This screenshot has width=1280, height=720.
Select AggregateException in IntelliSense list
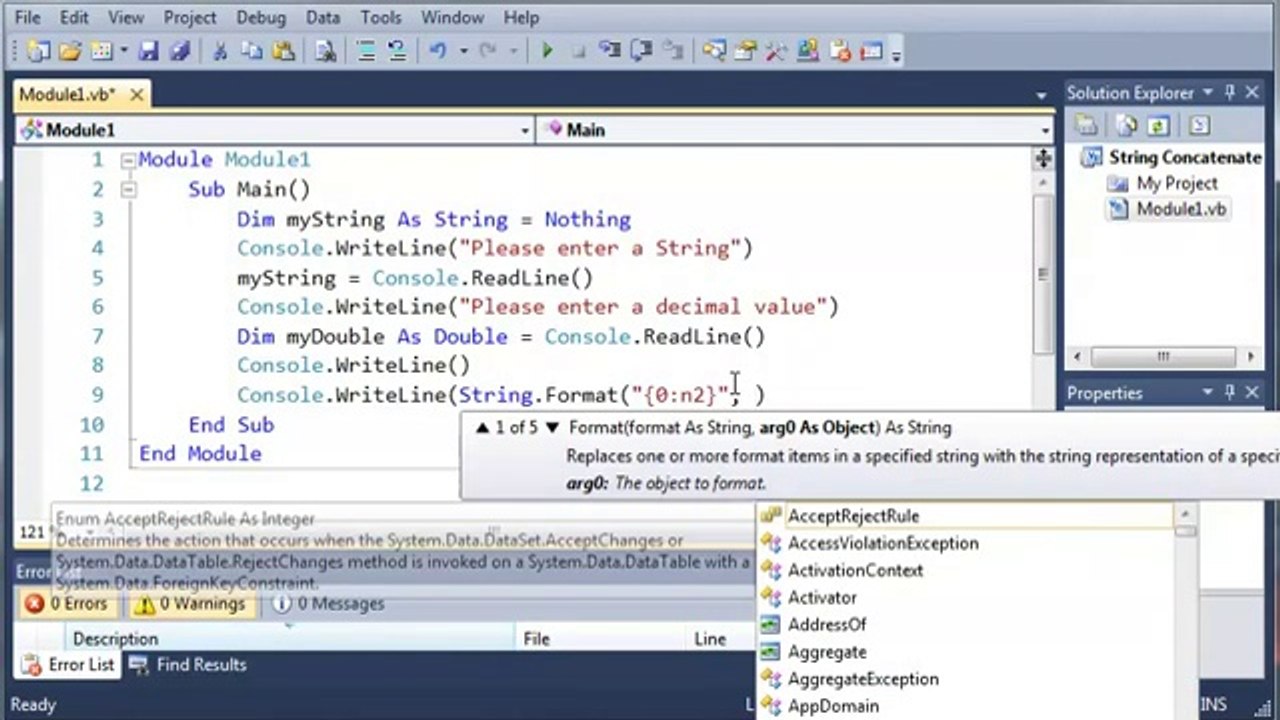pyautogui.click(x=965, y=678)
